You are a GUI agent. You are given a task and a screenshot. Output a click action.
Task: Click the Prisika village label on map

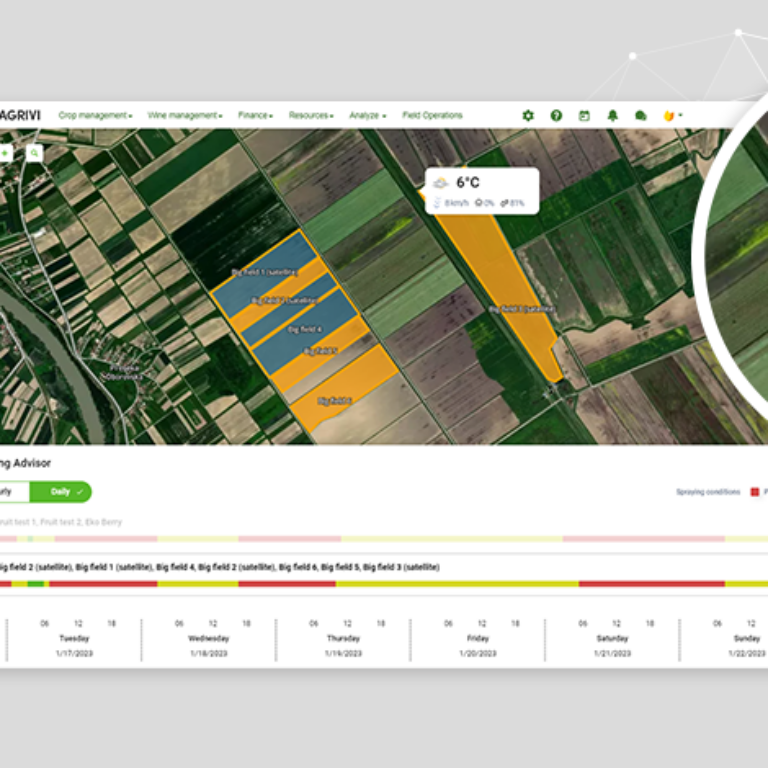pos(122,372)
